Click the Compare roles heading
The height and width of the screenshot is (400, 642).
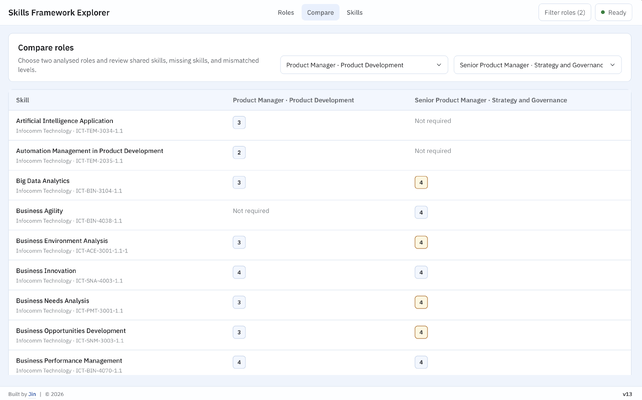(x=46, y=48)
